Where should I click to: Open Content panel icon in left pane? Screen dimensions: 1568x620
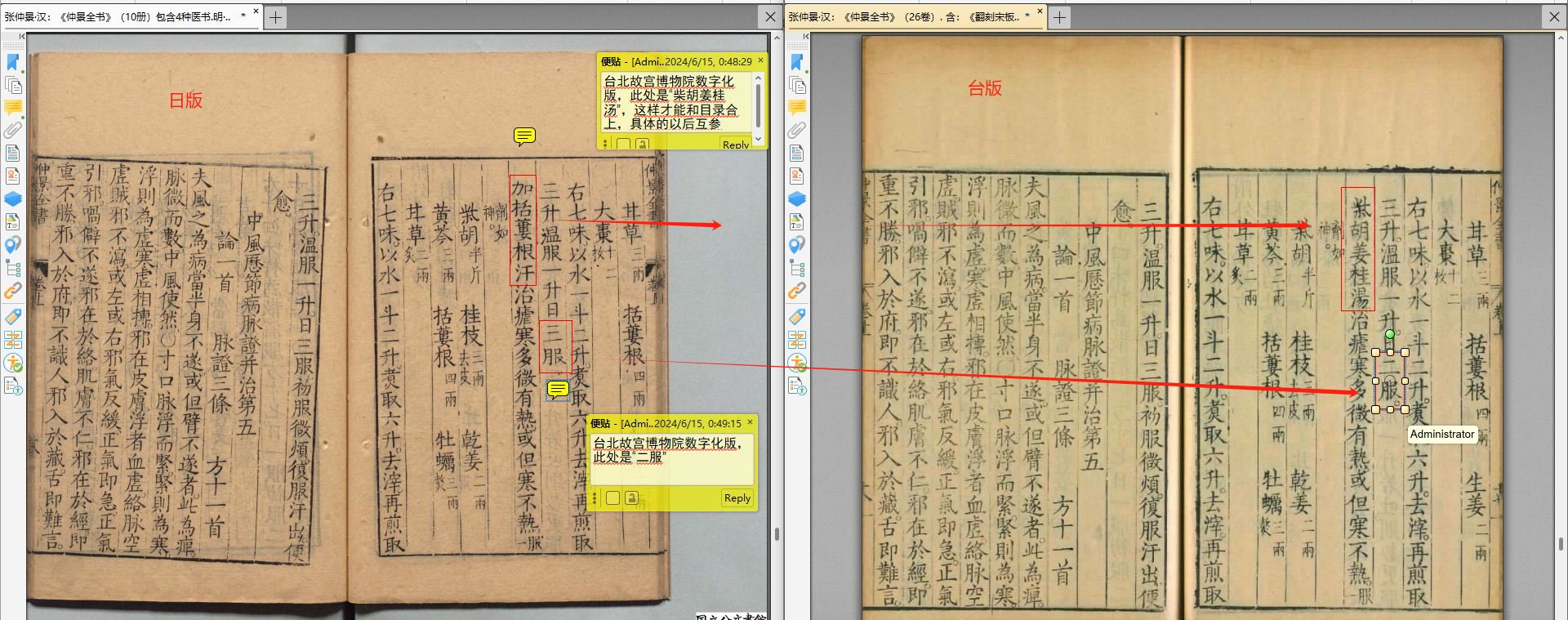tap(12, 221)
